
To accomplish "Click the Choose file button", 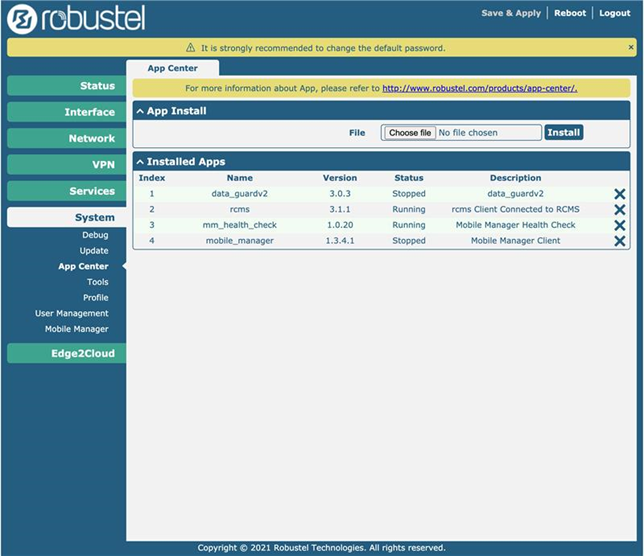I will (410, 133).
